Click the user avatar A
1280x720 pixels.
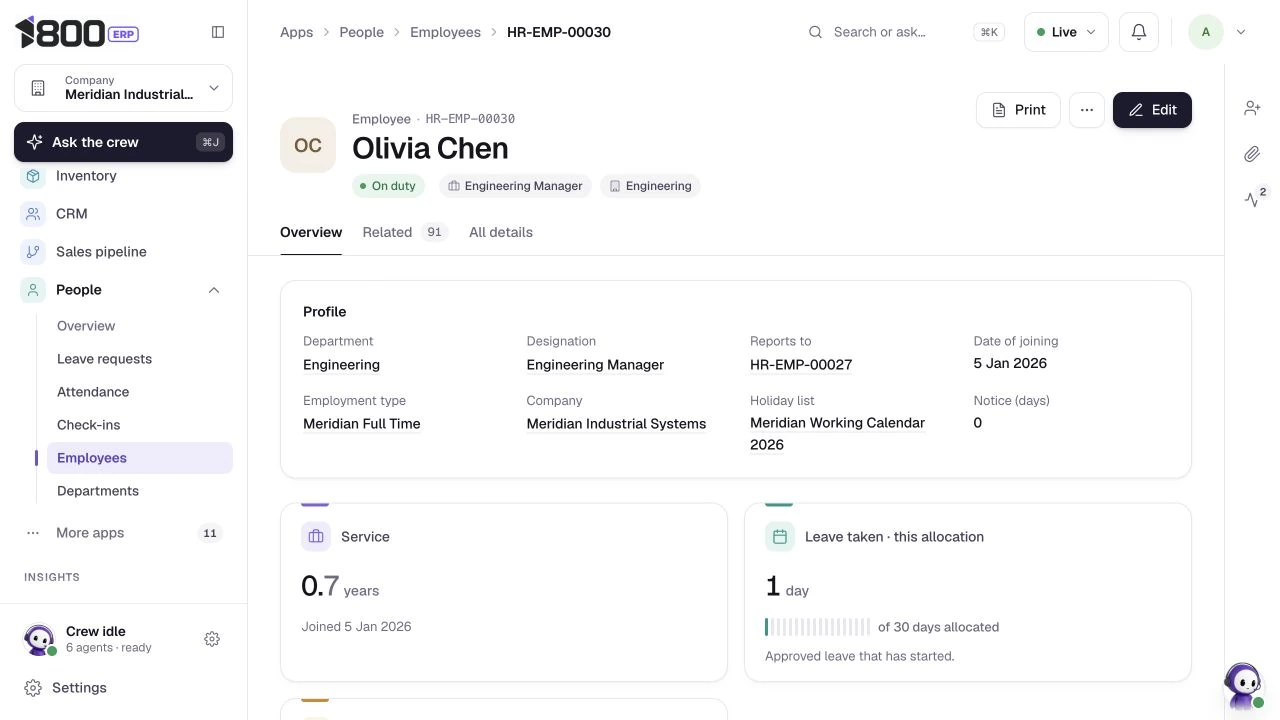pyautogui.click(x=1206, y=32)
